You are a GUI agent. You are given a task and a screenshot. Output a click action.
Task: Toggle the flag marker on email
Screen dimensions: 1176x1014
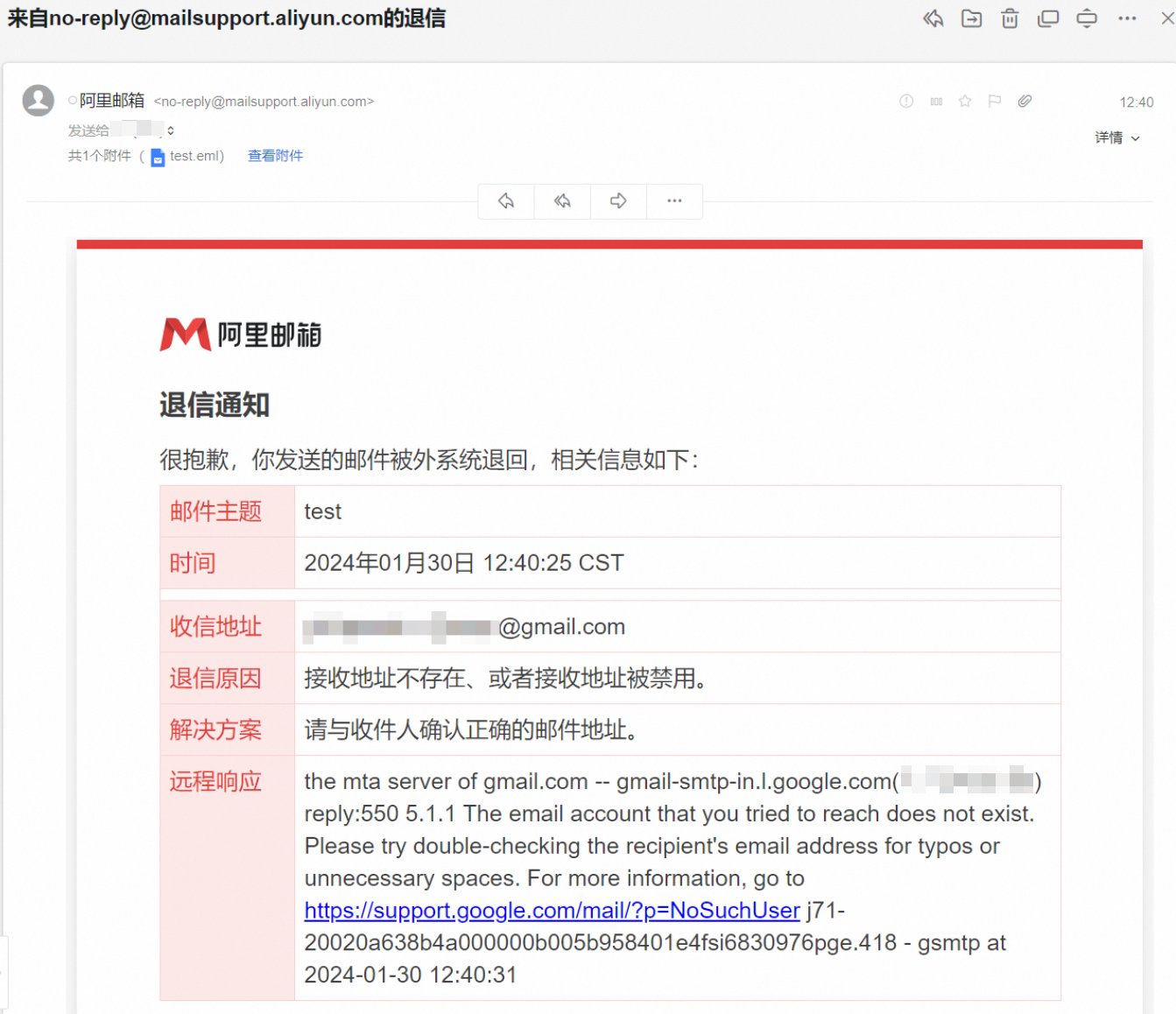(x=995, y=102)
